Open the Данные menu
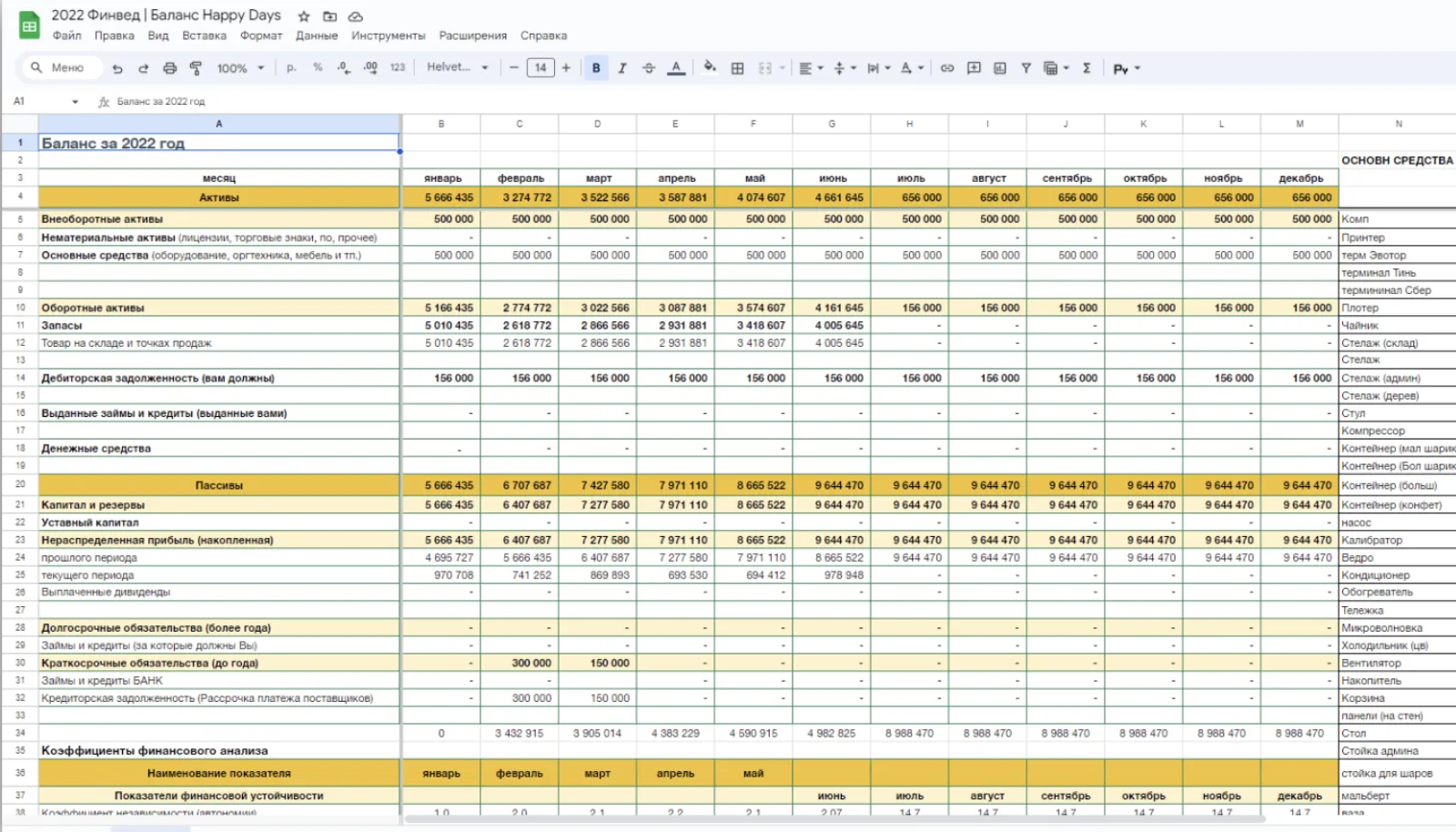The height and width of the screenshot is (832, 1456). click(317, 36)
